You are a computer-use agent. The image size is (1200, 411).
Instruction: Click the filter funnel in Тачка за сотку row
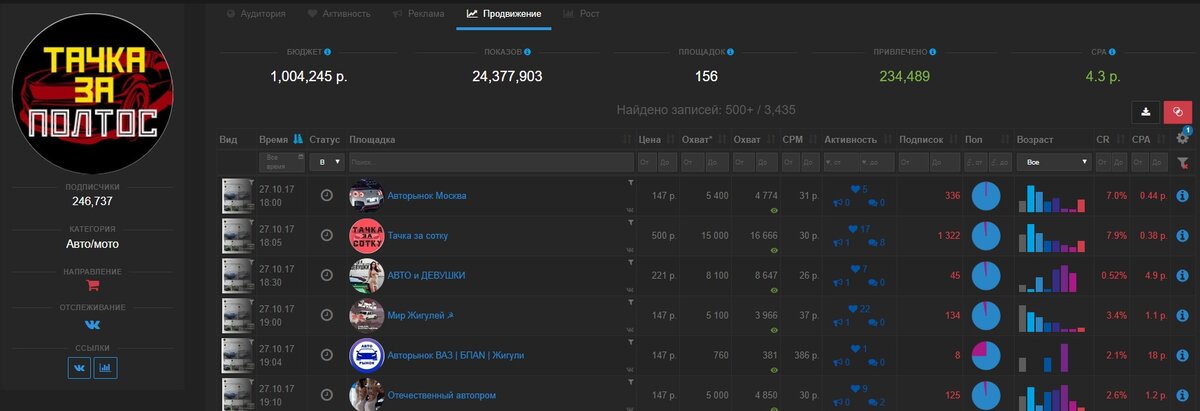click(x=630, y=224)
